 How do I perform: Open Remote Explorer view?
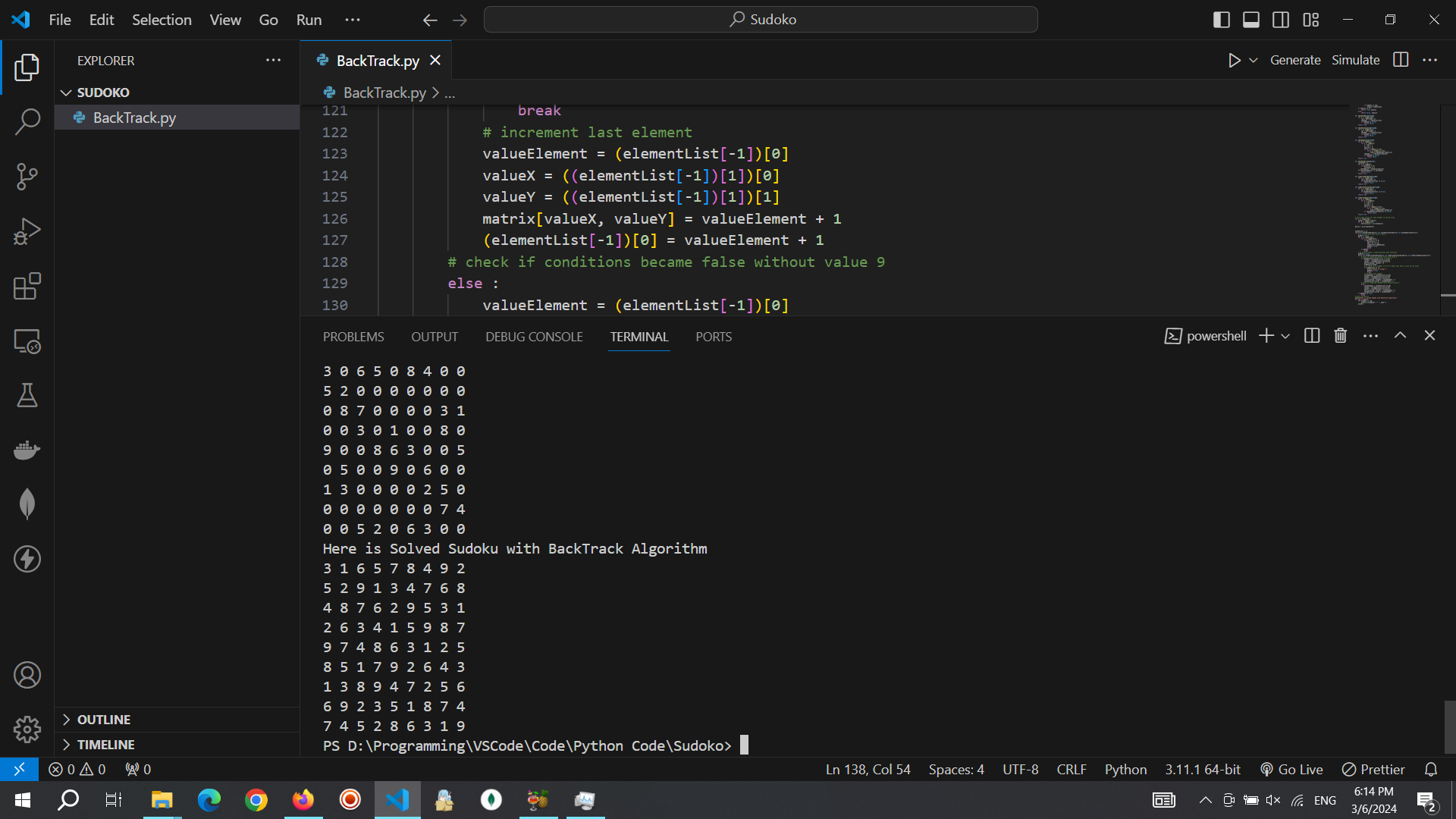[27, 341]
